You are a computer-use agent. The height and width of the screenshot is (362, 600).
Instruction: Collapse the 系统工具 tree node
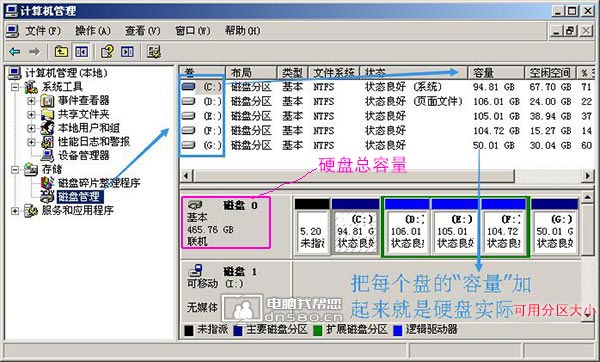[x=15, y=87]
